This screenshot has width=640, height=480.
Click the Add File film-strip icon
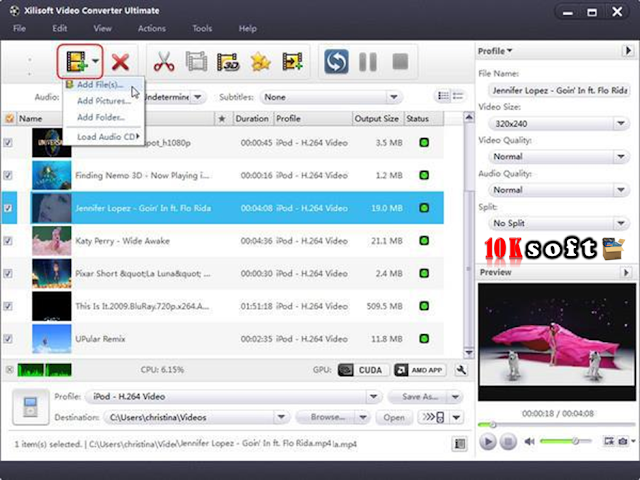coord(76,62)
